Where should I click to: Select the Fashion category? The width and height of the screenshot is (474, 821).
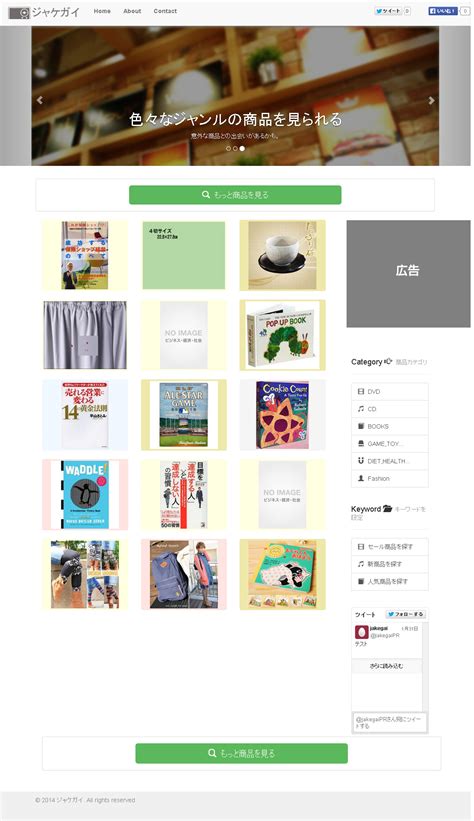coord(390,479)
